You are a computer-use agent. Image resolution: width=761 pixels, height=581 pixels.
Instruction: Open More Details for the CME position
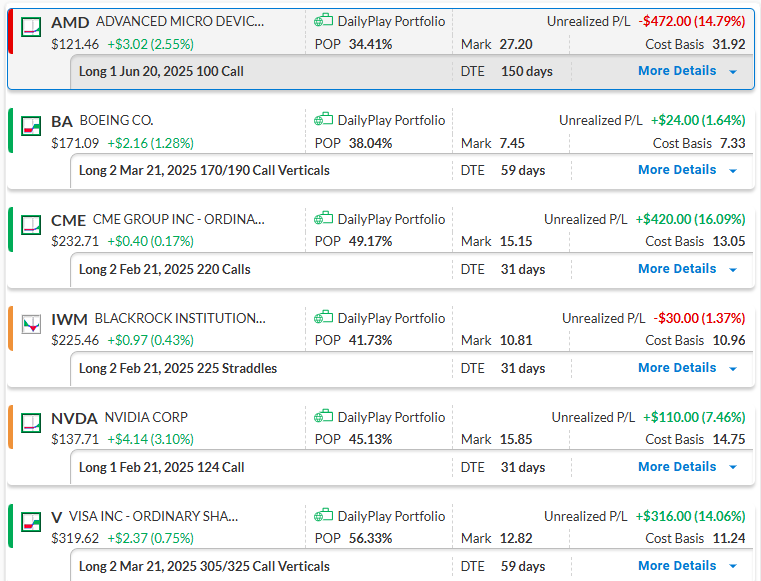click(x=677, y=269)
